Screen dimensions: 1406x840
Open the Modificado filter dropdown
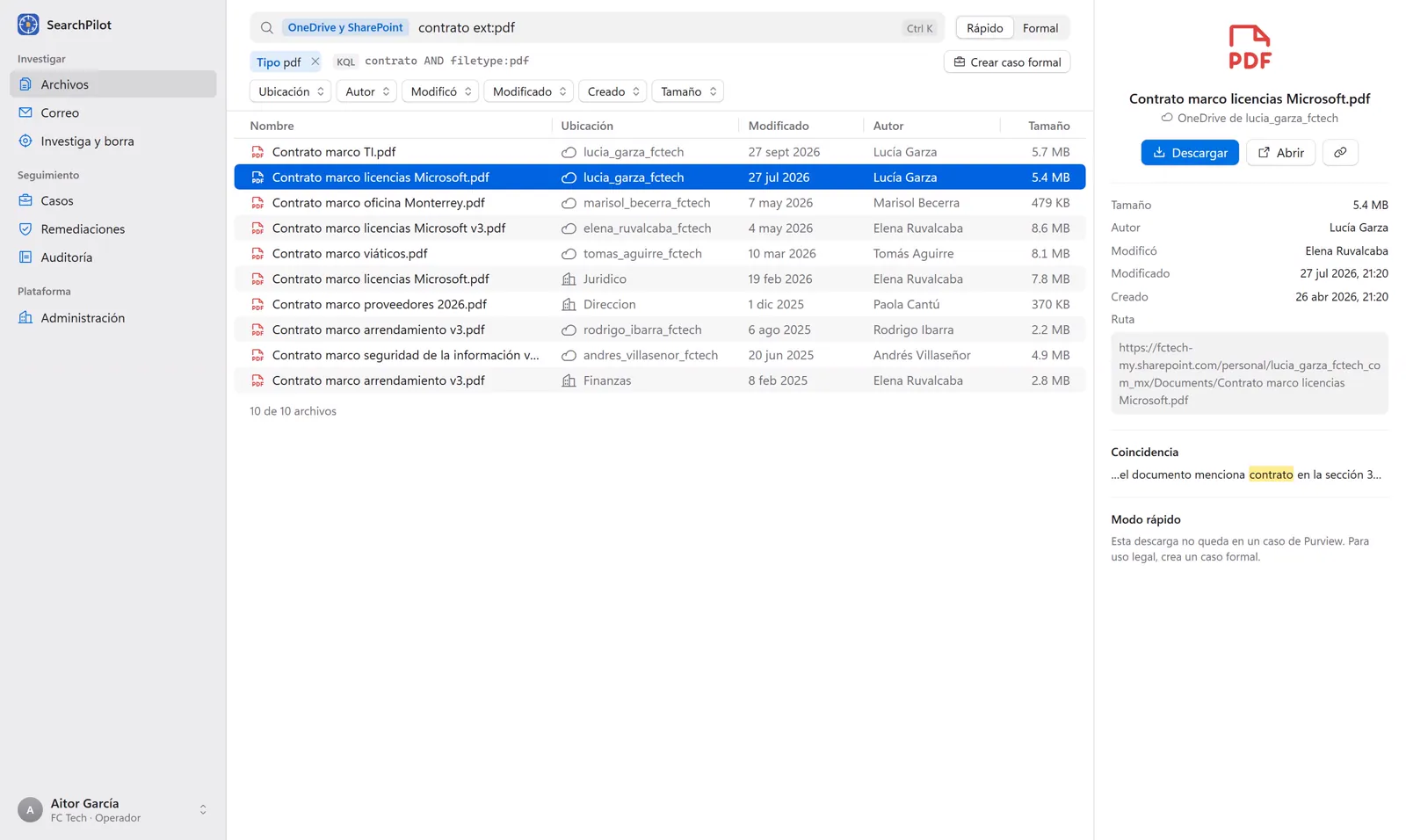click(529, 91)
